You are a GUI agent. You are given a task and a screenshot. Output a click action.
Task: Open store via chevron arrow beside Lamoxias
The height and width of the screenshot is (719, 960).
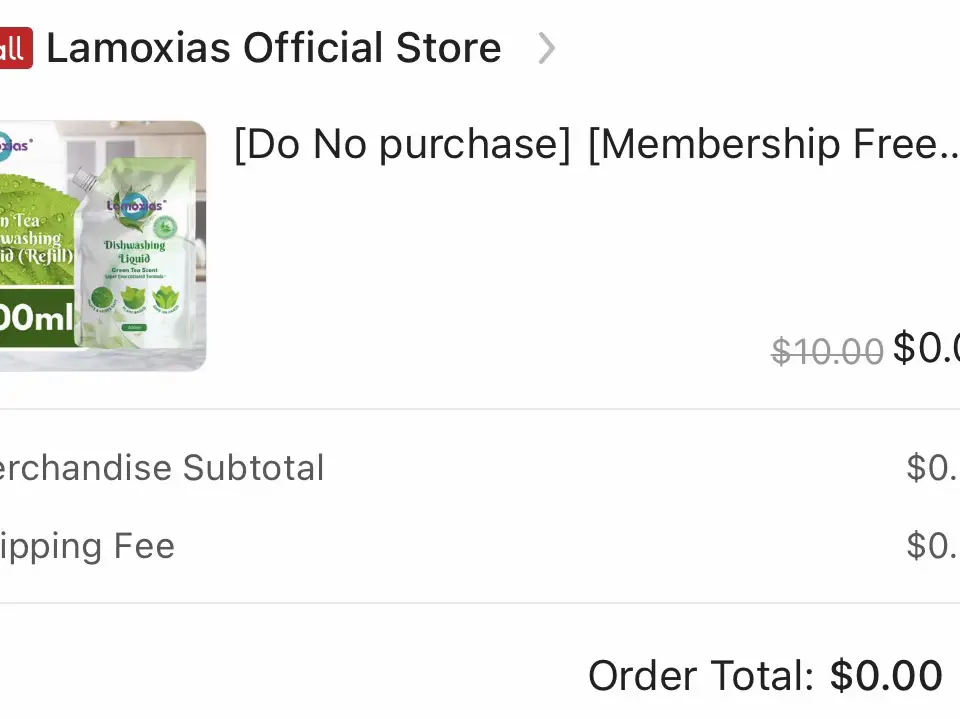tap(546, 48)
